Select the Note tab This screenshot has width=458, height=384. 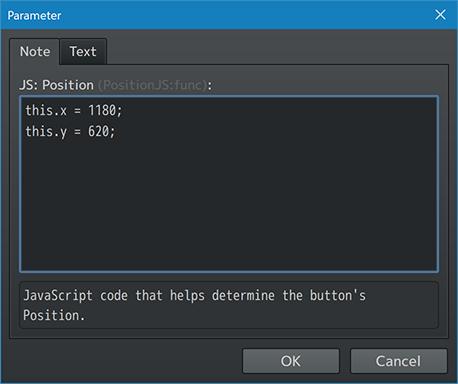point(35,52)
